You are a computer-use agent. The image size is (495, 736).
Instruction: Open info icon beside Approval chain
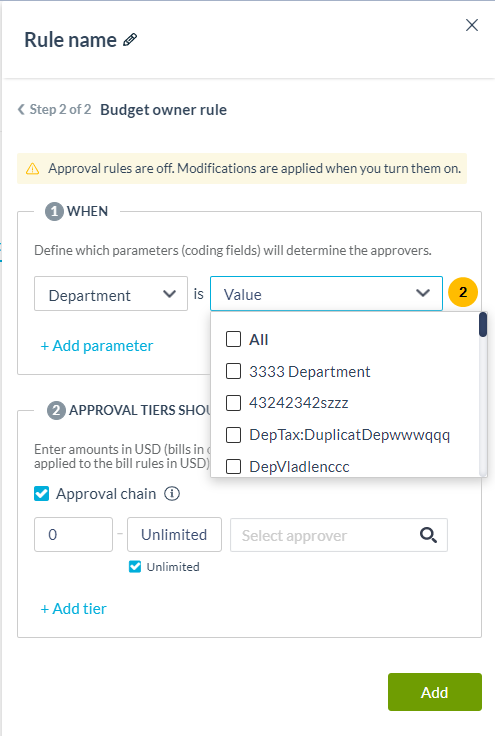172,494
